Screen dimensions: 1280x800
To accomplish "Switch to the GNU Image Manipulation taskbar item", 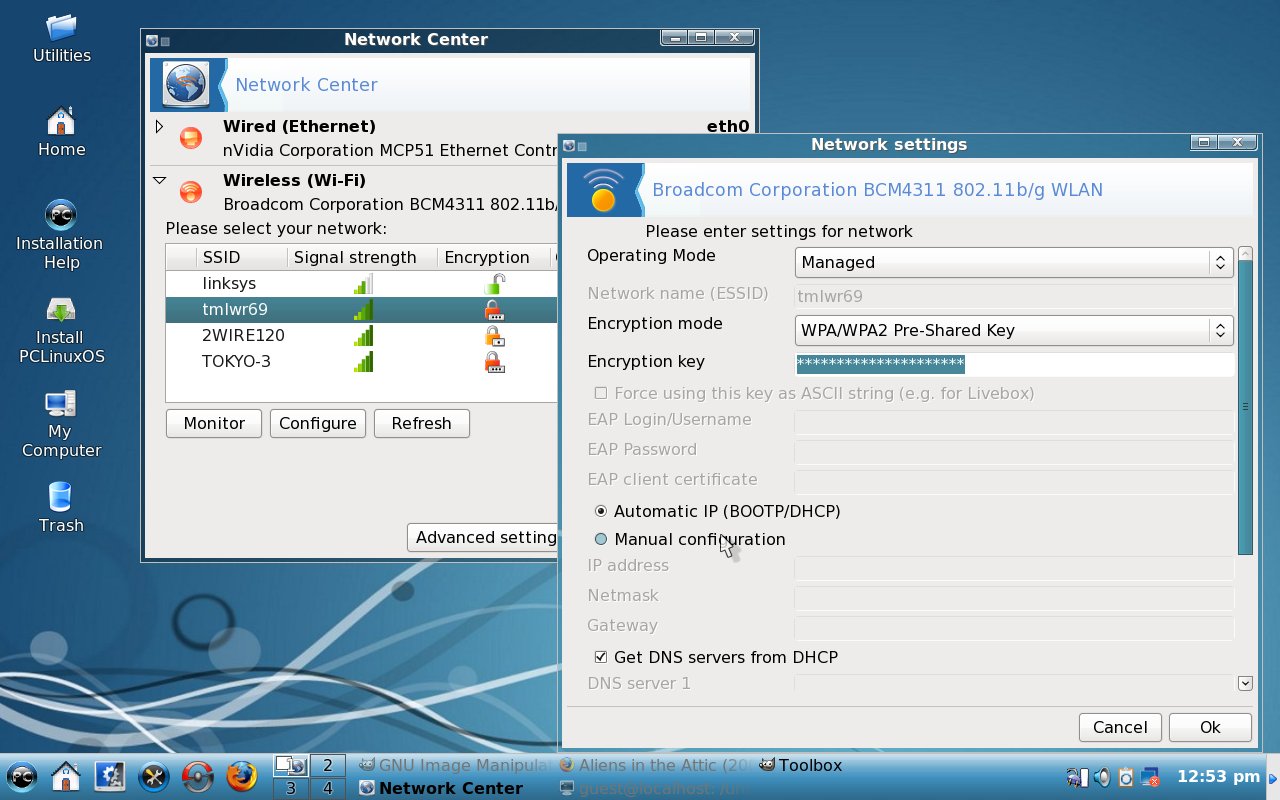I will click(x=455, y=765).
